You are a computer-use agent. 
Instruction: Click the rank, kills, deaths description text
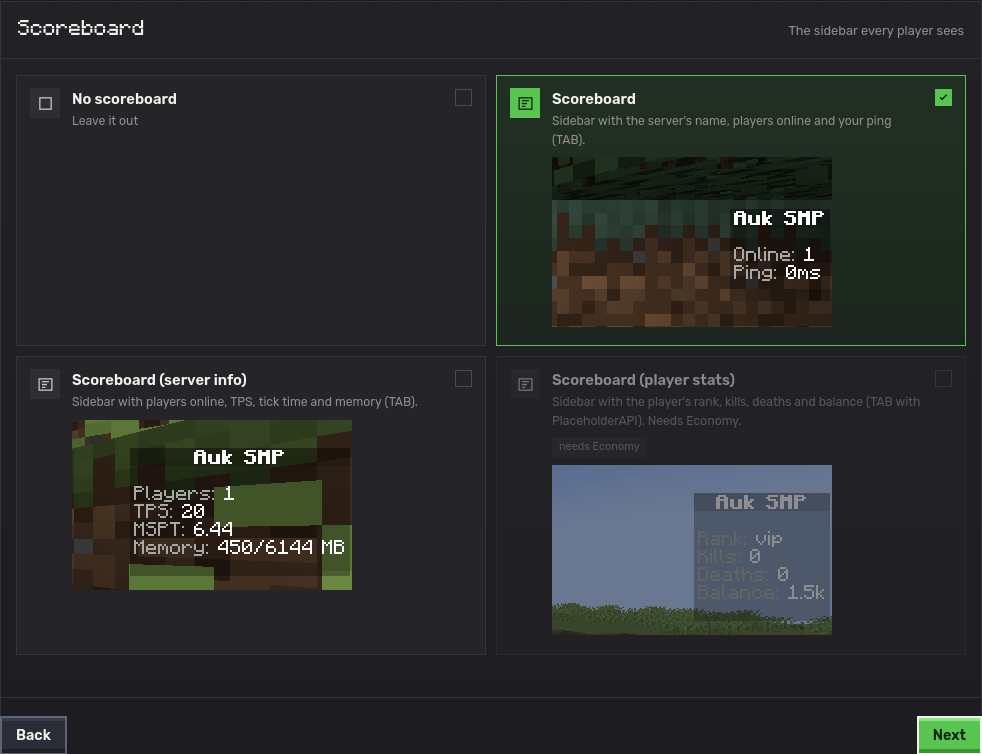pos(736,411)
